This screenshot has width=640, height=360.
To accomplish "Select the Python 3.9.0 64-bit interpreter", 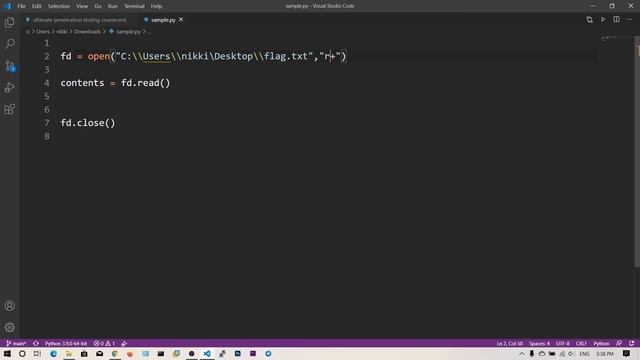I will click(65, 343).
